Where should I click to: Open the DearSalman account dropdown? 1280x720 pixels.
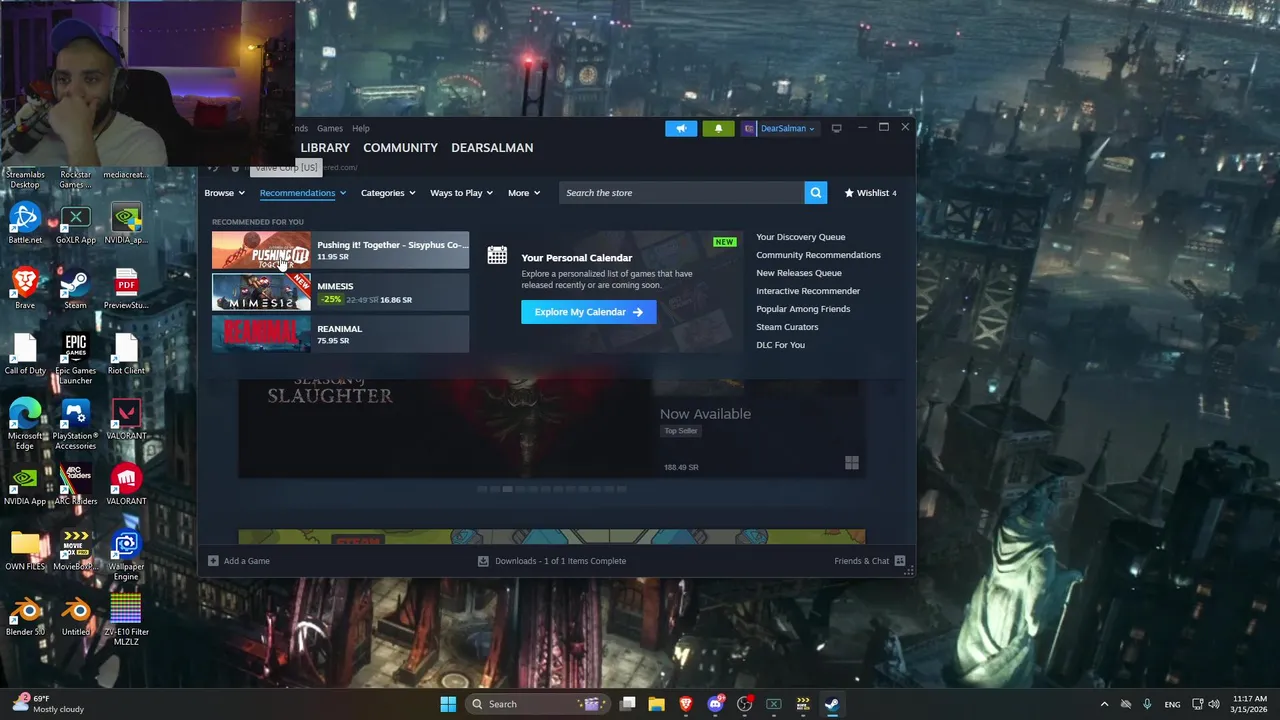click(x=779, y=128)
